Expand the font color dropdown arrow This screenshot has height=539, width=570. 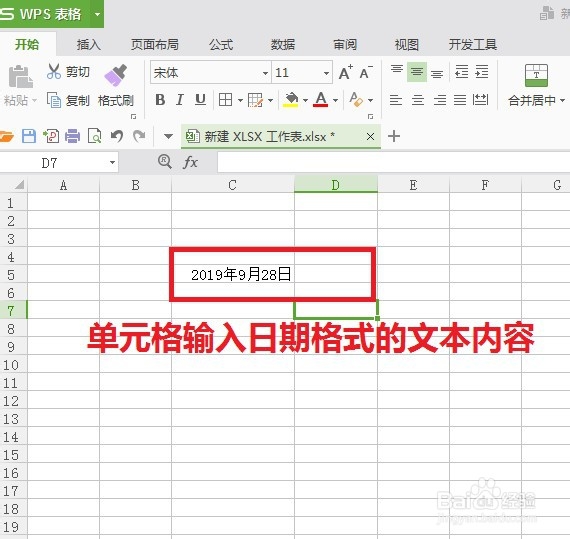[x=335, y=100]
